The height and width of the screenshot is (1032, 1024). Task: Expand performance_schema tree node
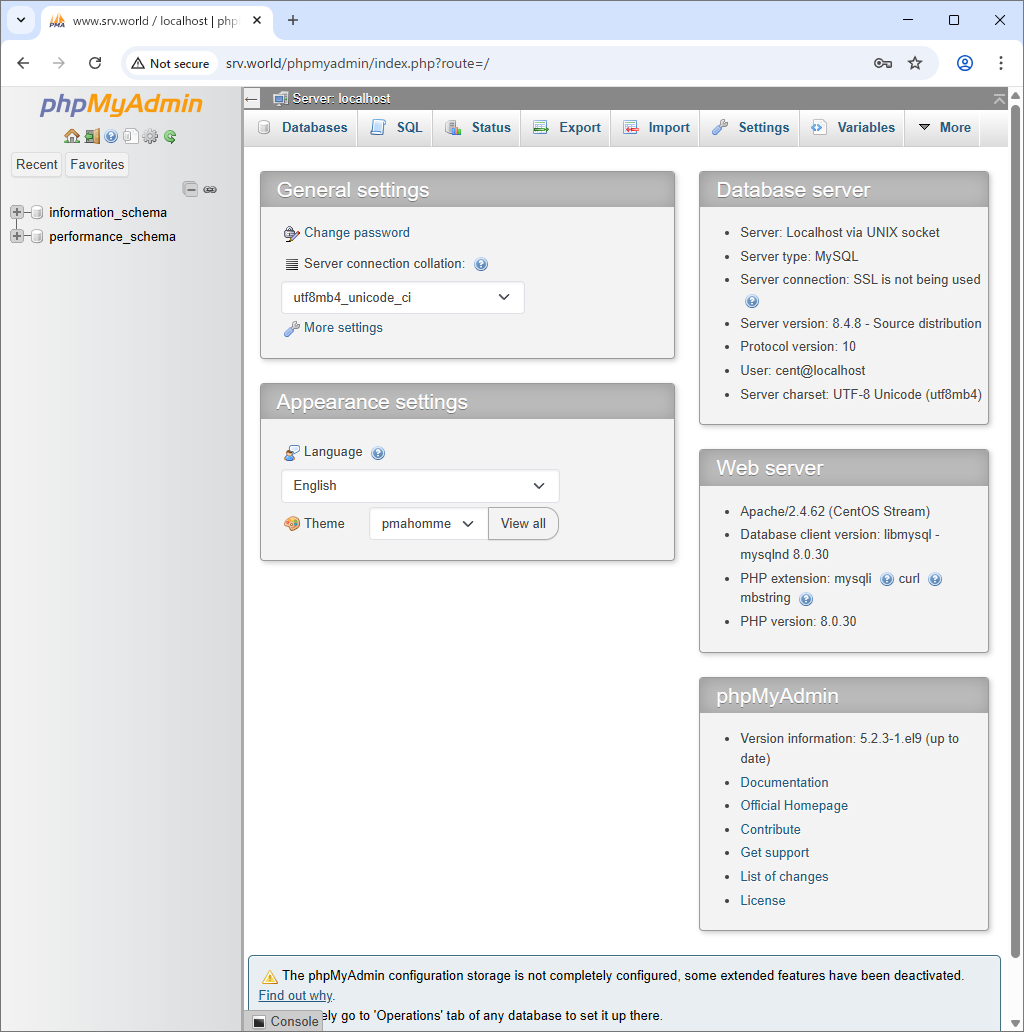[x=17, y=236]
